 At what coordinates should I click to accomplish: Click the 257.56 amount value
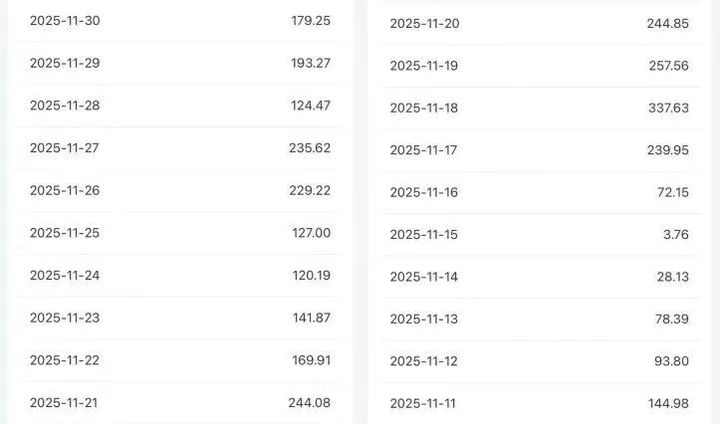(668, 66)
